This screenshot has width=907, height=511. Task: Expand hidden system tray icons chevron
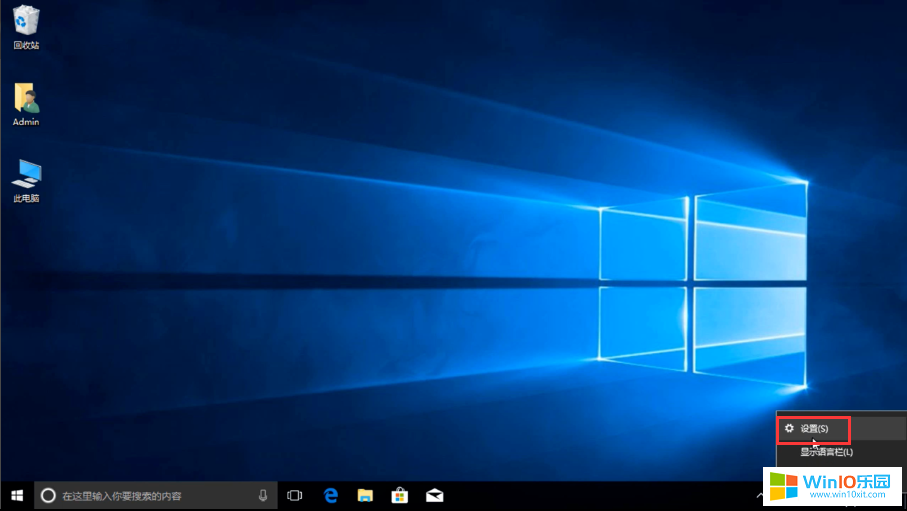[x=759, y=495]
